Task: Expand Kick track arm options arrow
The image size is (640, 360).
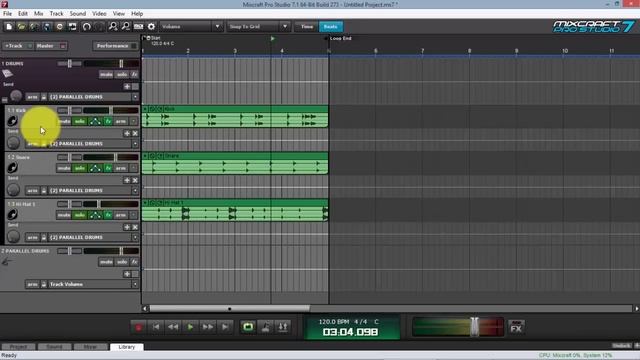Action: click(x=134, y=121)
